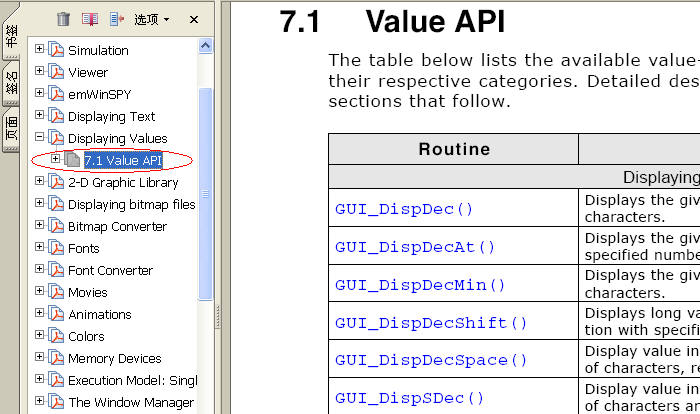Image resolution: width=700 pixels, height=414 pixels.
Task: Click the Memory Devices PDF icon
Action: click(x=56, y=357)
